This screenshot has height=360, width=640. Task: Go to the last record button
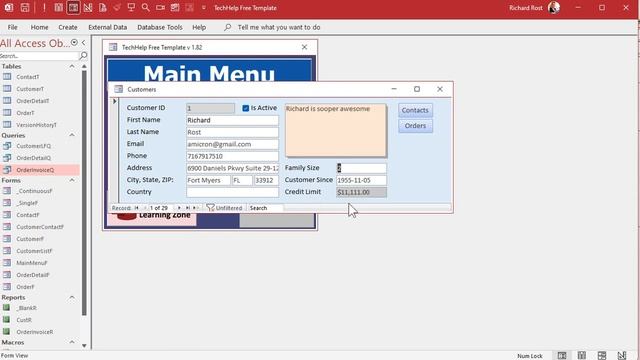187,208
